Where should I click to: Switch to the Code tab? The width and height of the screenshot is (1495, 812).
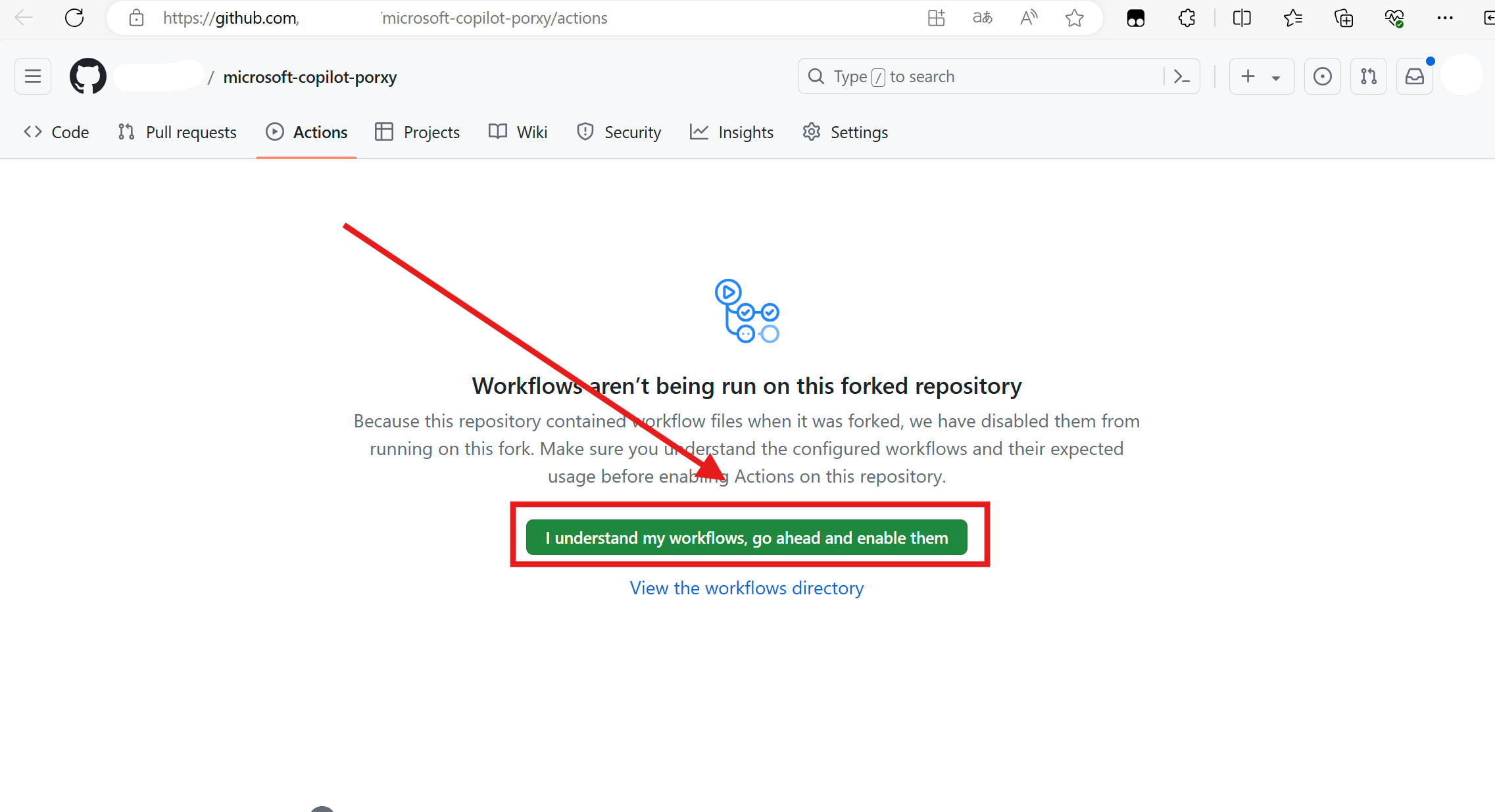click(x=57, y=132)
